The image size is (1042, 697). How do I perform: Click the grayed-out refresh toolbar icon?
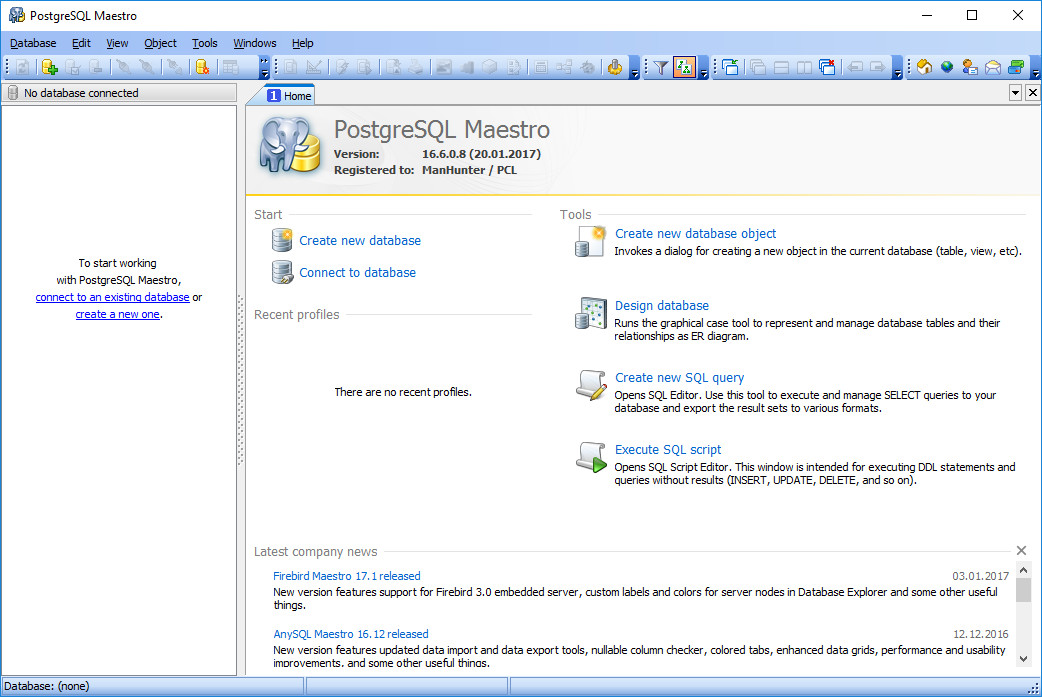23,67
